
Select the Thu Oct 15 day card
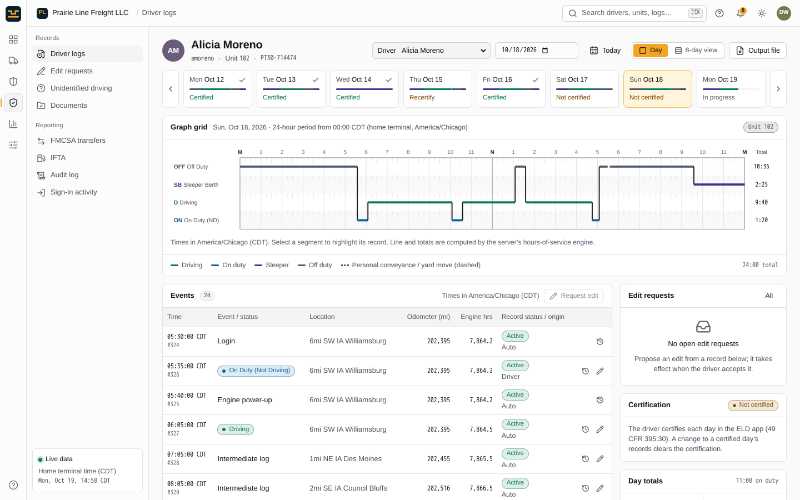click(437, 89)
